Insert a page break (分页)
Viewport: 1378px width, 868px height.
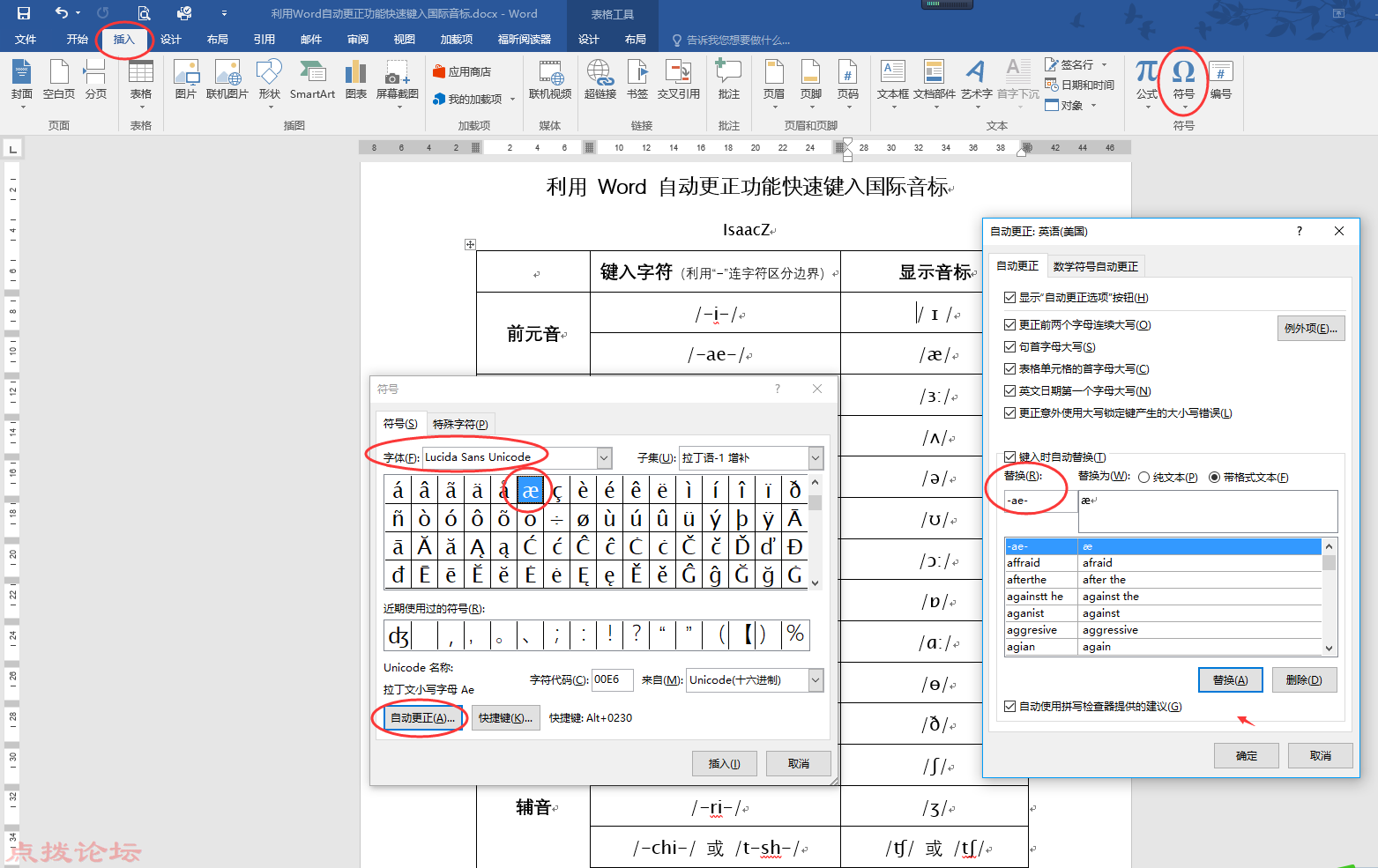(x=95, y=79)
